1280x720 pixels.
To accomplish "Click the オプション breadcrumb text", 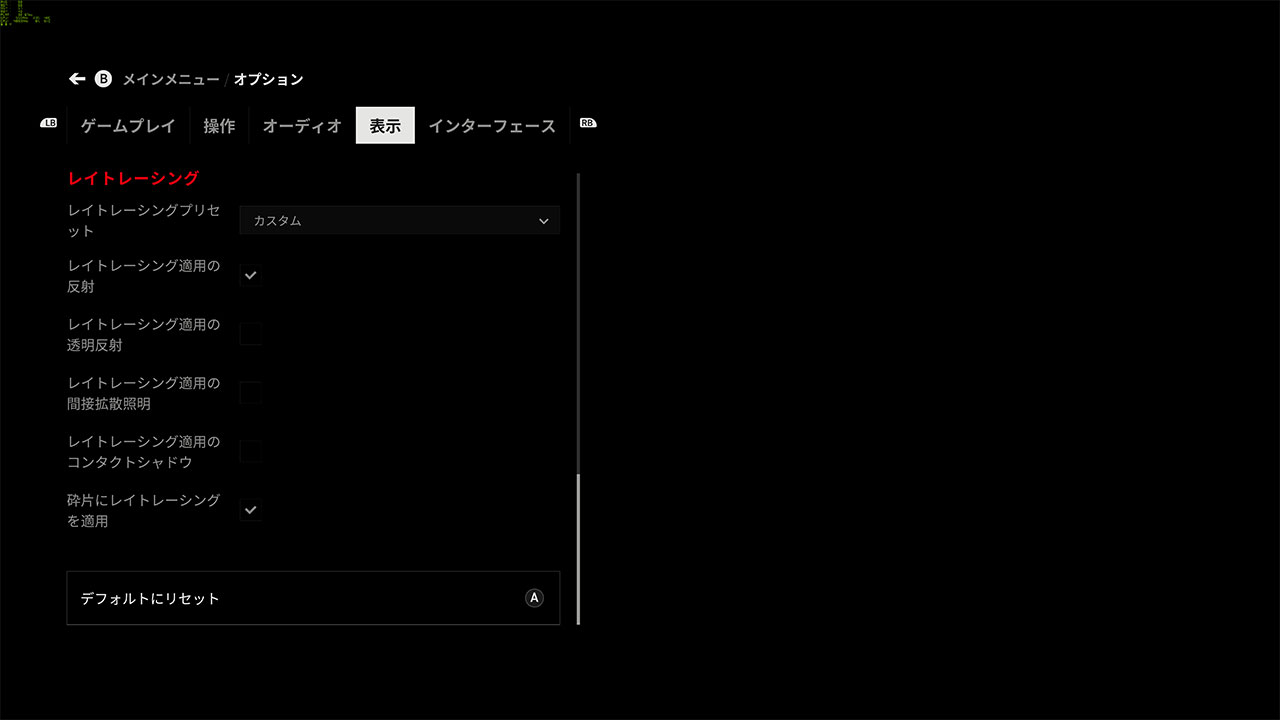I will point(269,79).
